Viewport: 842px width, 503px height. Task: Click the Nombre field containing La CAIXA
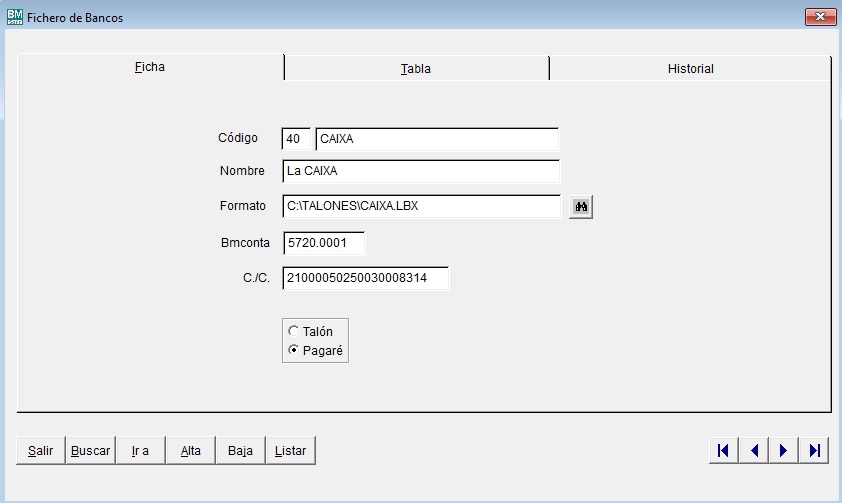point(420,172)
